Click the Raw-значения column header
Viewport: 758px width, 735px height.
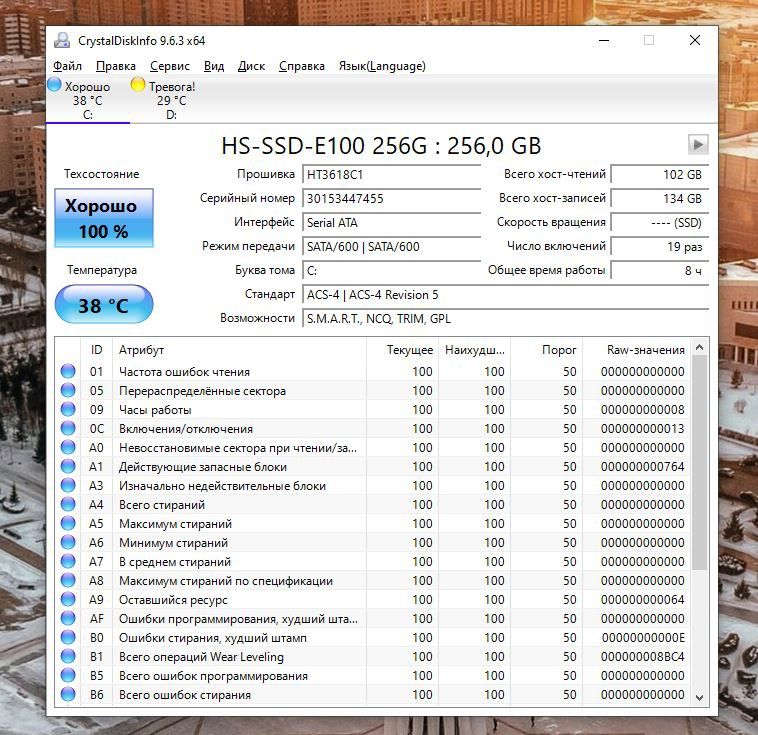[x=637, y=350]
